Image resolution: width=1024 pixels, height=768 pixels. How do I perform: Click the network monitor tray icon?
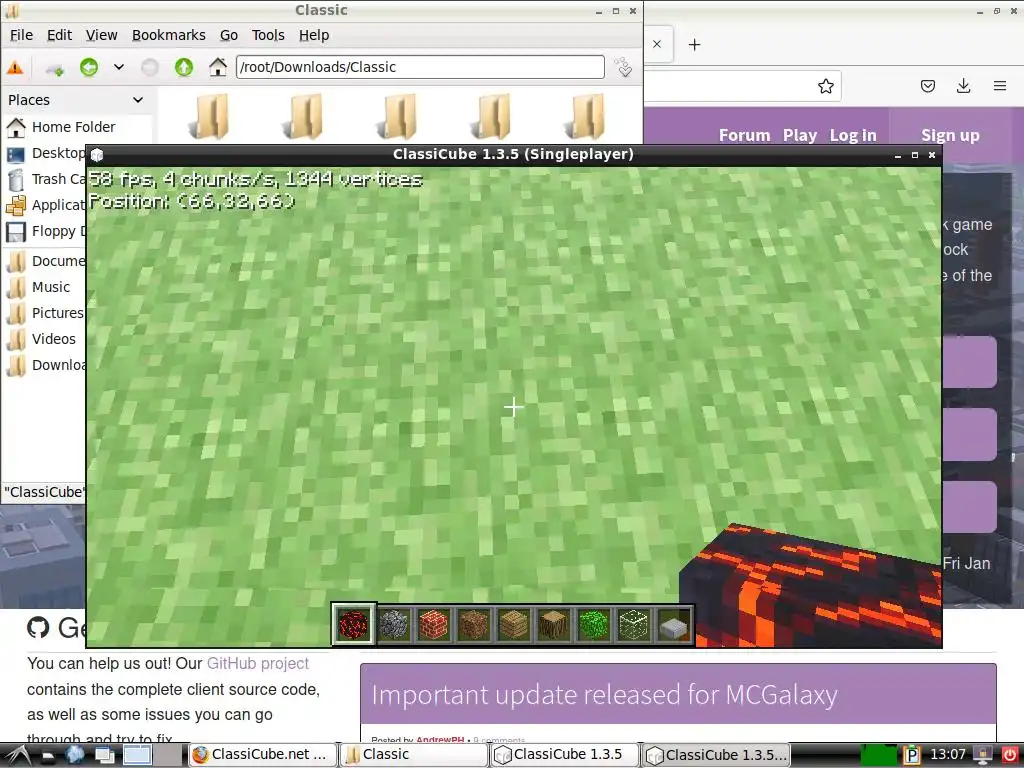coord(982,754)
